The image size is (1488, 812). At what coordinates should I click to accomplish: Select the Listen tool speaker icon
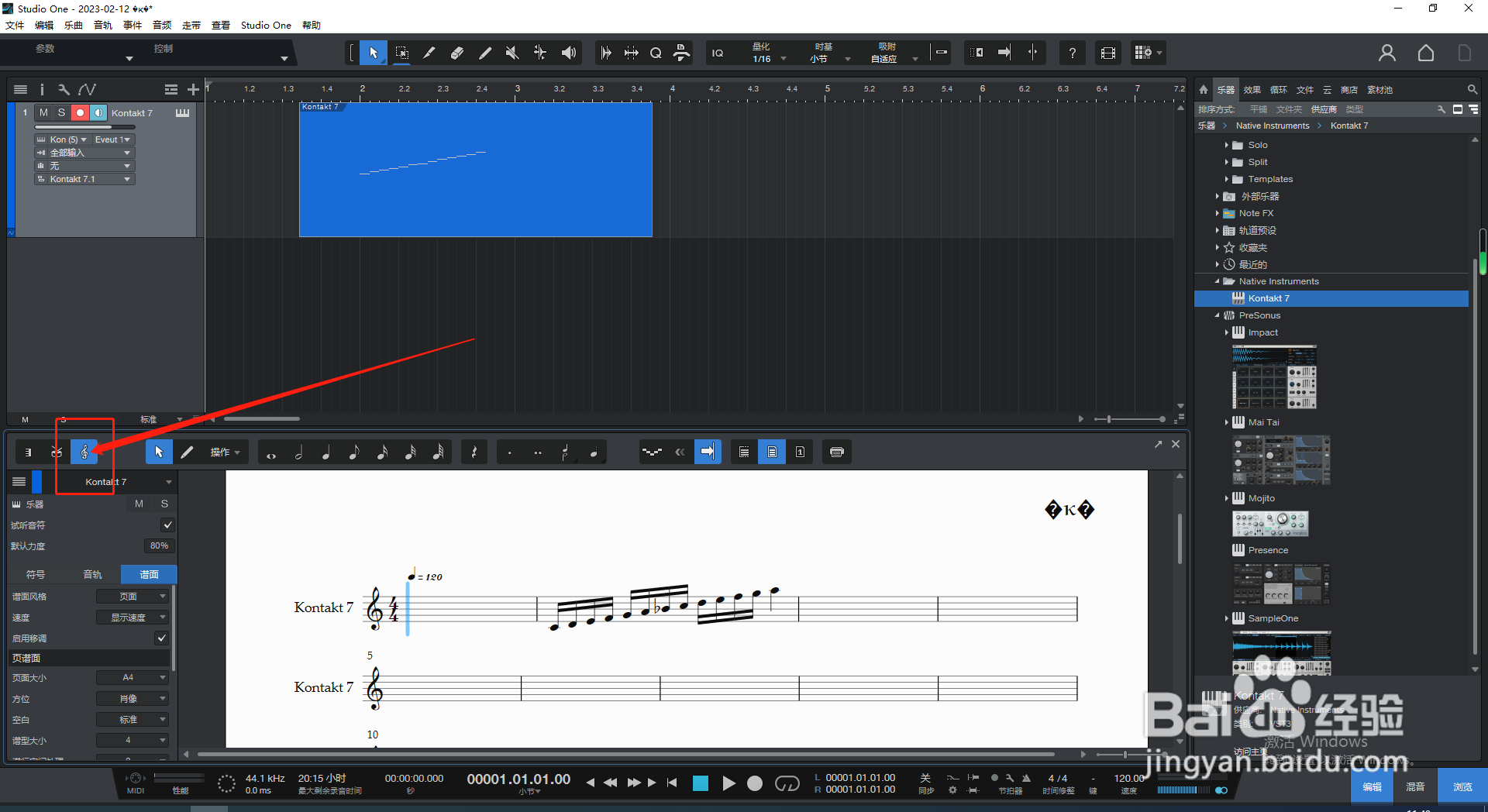coord(569,53)
